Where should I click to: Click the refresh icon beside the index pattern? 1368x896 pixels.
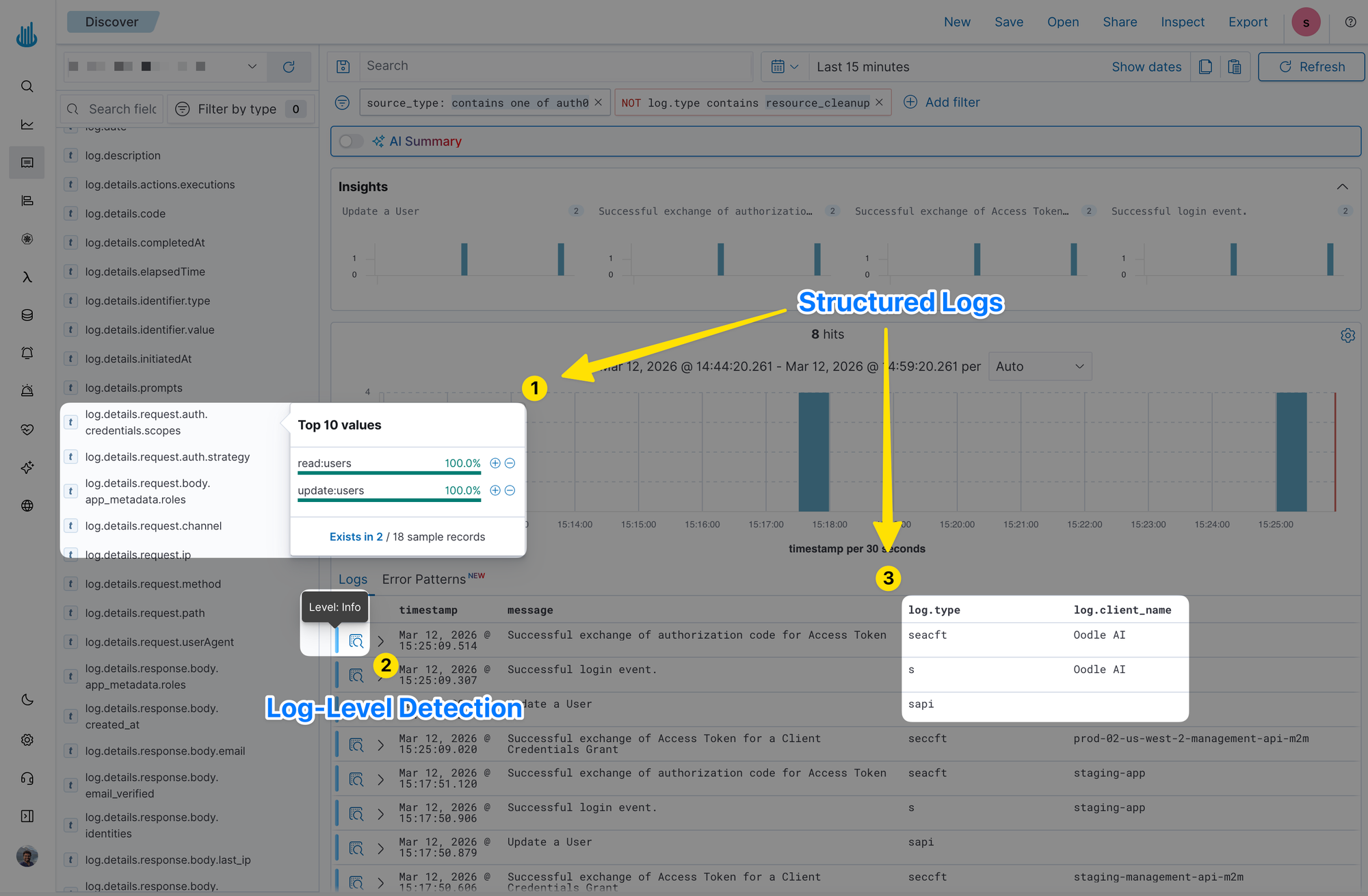(289, 66)
